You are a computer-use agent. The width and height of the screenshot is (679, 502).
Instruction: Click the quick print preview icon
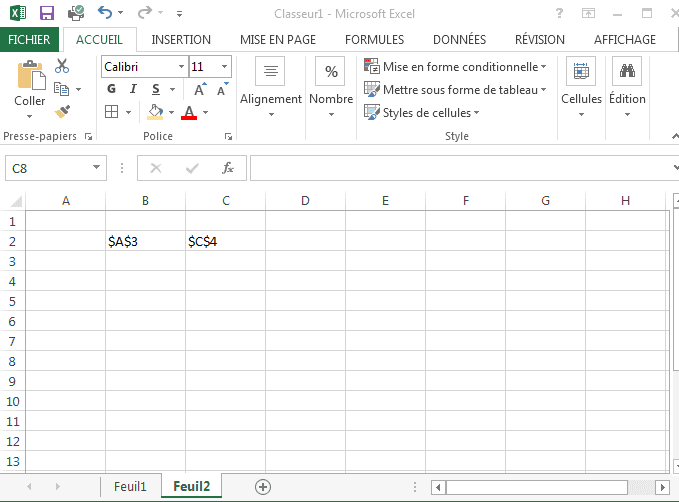(76, 13)
